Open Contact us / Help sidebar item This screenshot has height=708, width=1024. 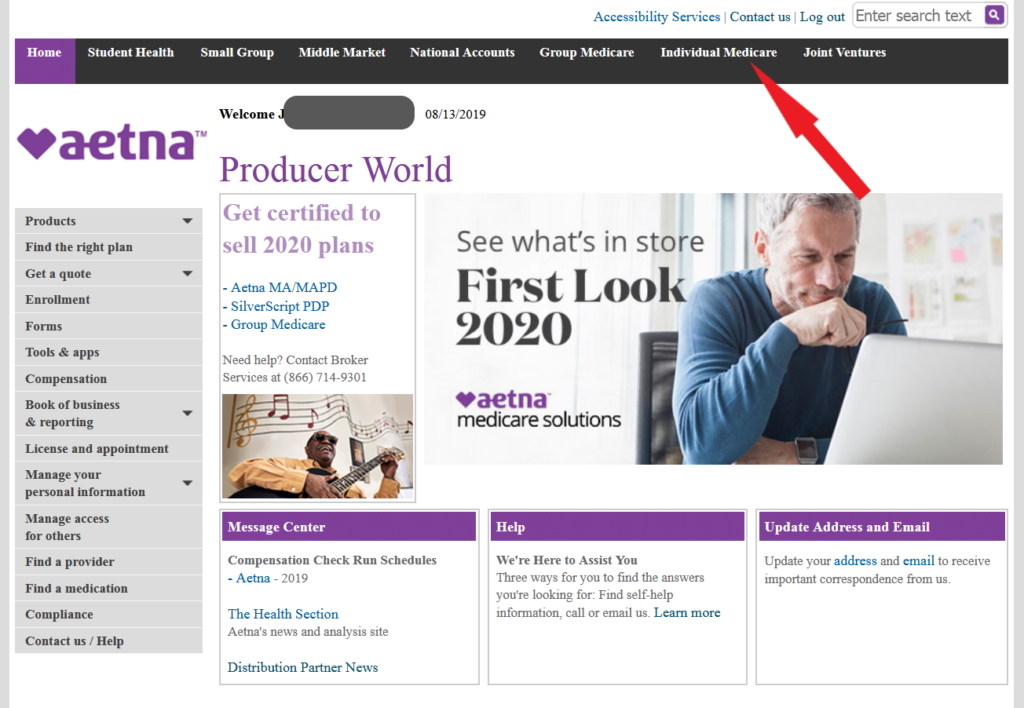coord(108,641)
